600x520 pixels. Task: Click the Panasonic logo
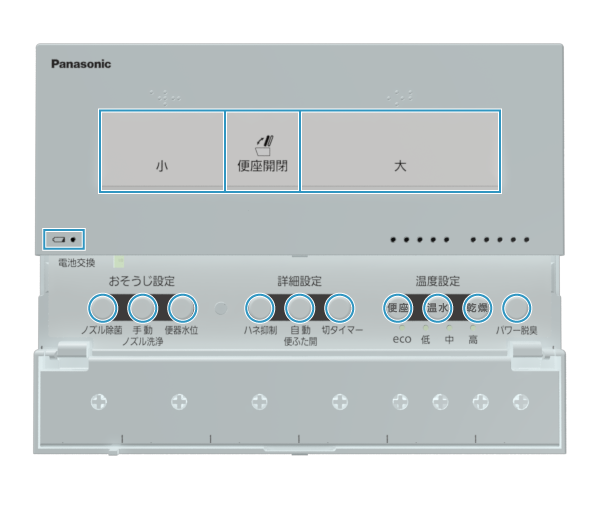click(x=82, y=64)
